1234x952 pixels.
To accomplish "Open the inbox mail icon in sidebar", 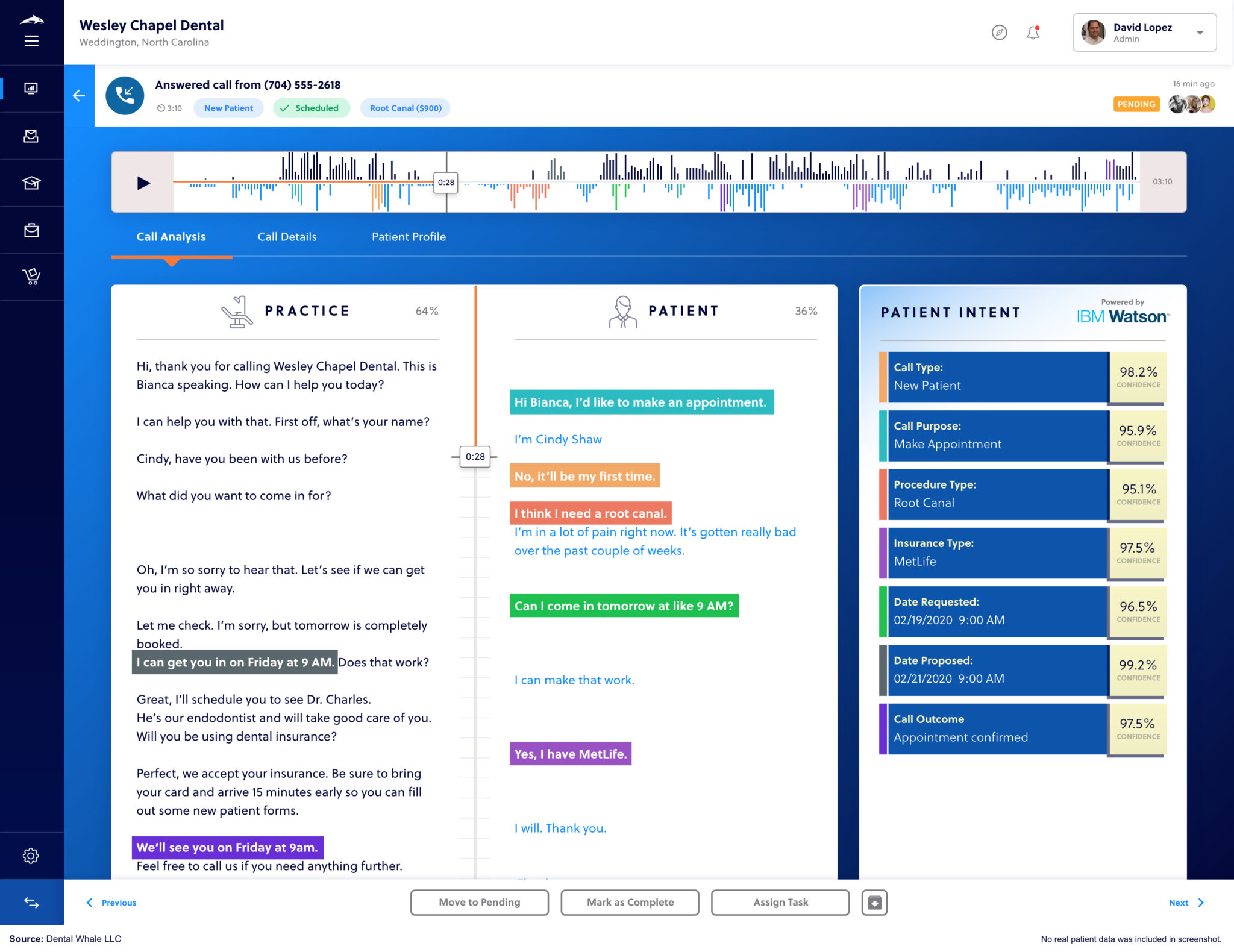I will coord(31,136).
